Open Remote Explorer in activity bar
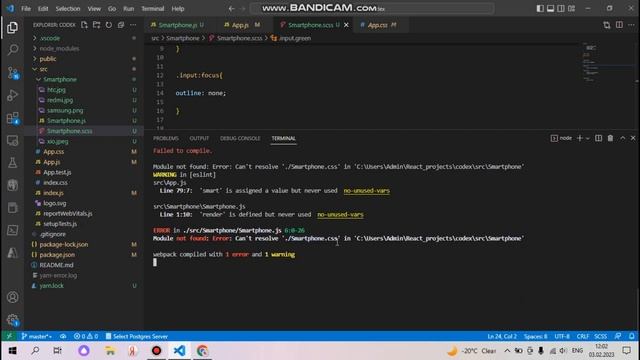 [13, 140]
